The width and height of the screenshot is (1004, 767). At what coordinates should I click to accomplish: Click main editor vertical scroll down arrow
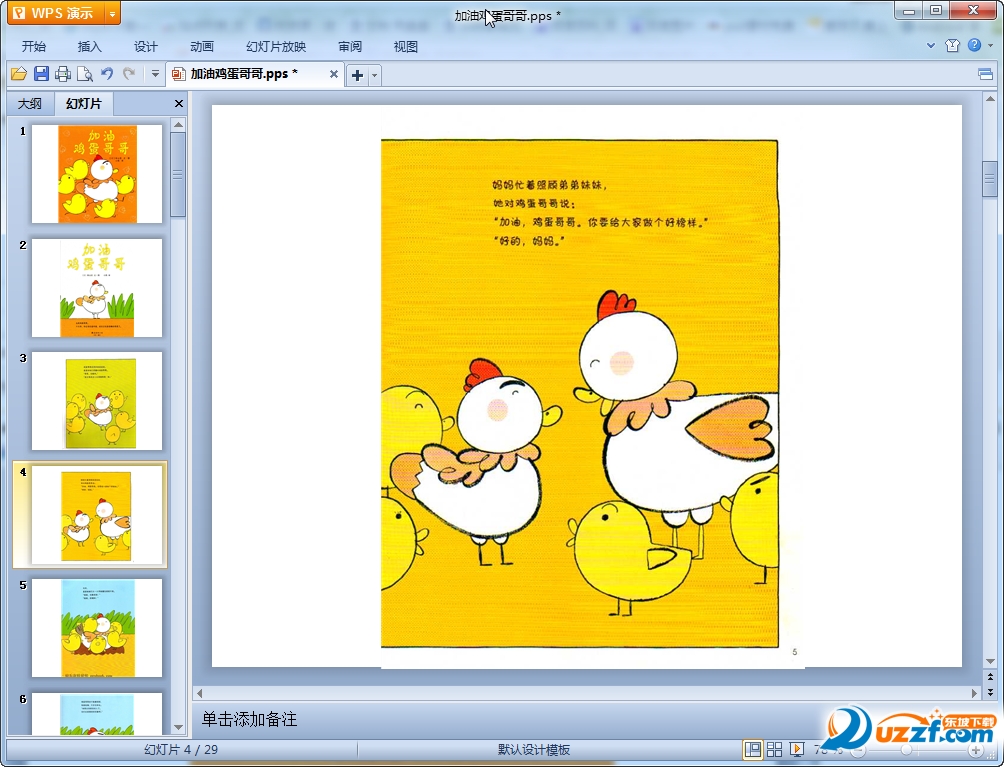(990, 661)
